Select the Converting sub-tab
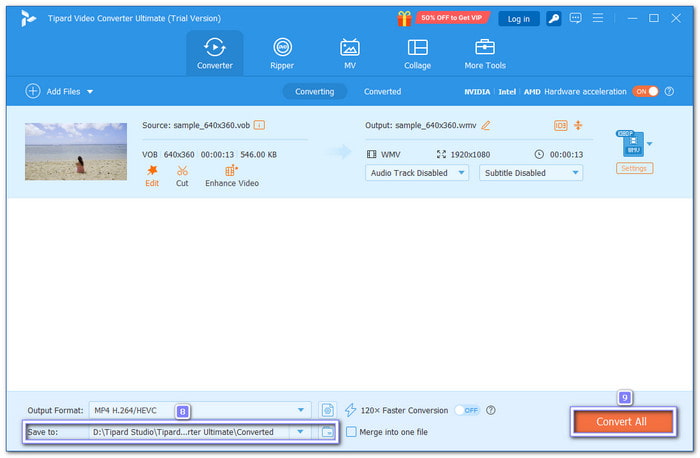700x458 pixels. point(314,92)
